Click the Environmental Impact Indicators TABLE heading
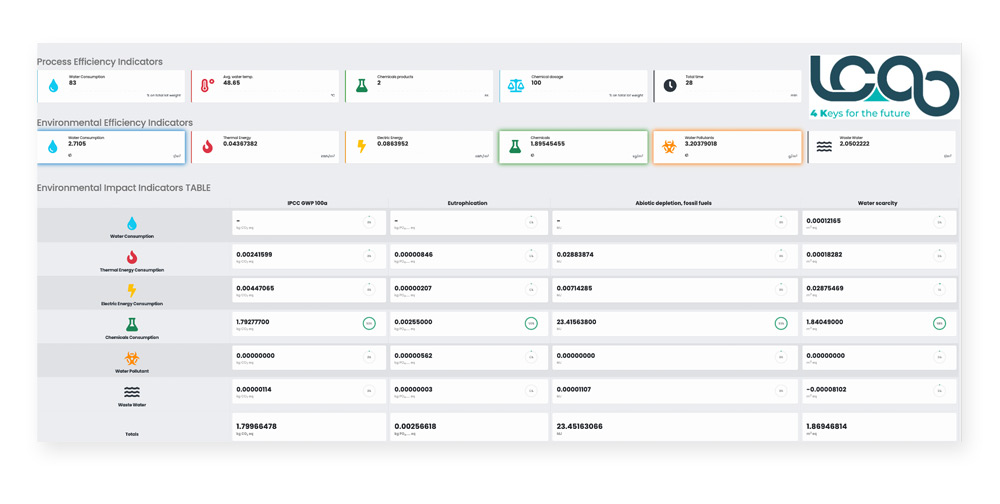Screen dimensions: 1000x504 (124, 188)
